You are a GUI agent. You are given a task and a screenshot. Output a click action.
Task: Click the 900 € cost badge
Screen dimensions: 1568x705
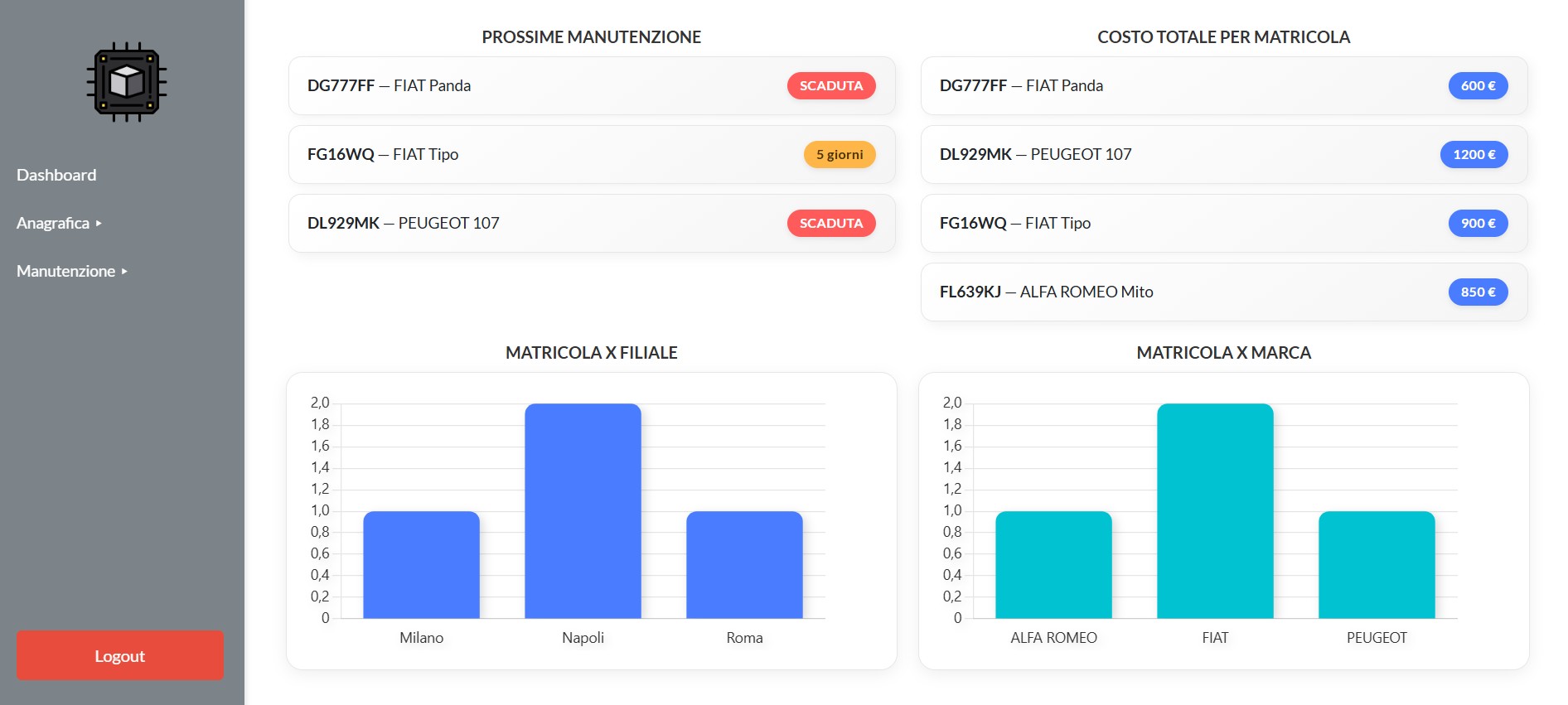tap(1478, 223)
